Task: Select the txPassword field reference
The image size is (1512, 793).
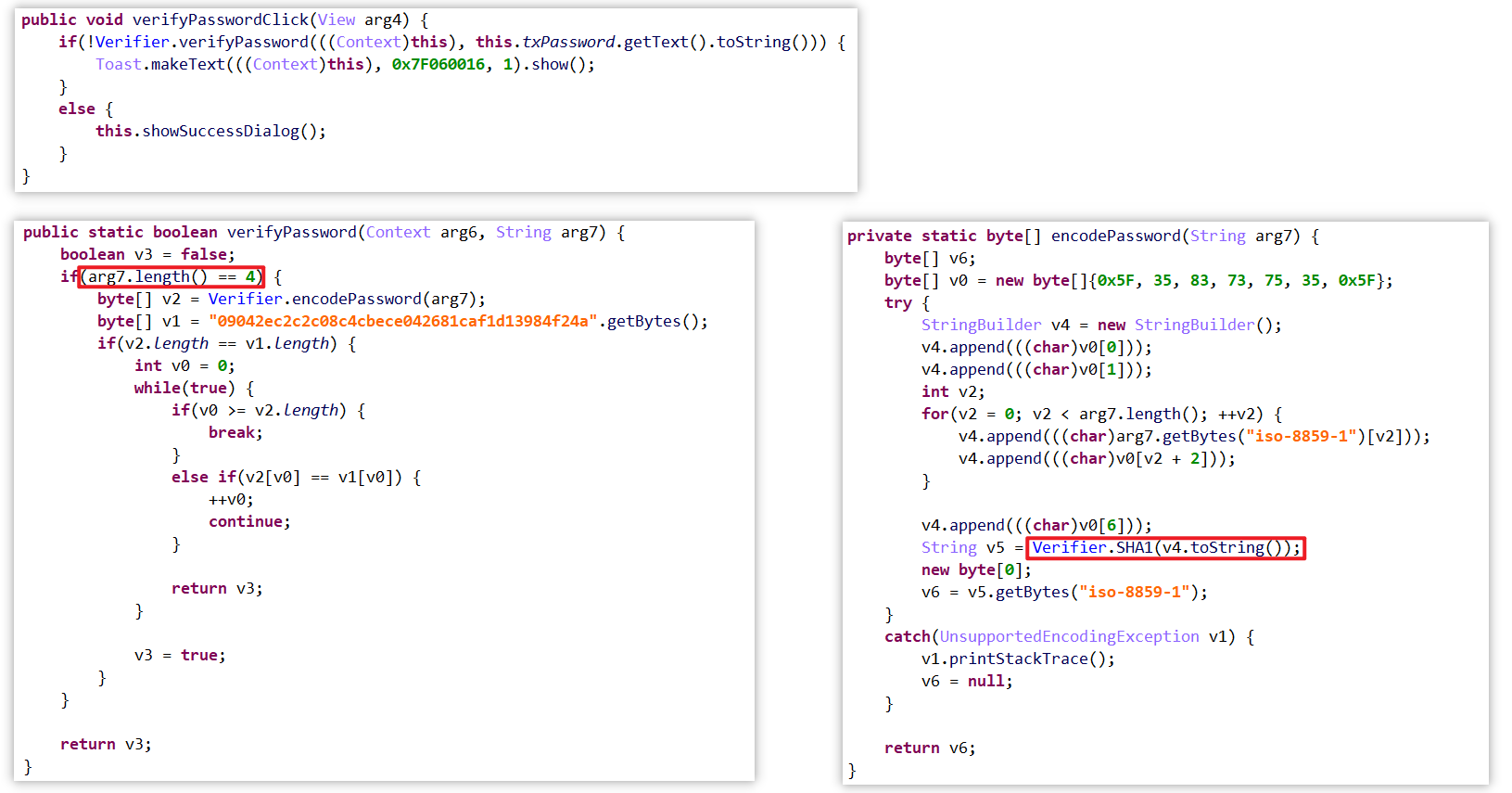Action: click(x=568, y=42)
